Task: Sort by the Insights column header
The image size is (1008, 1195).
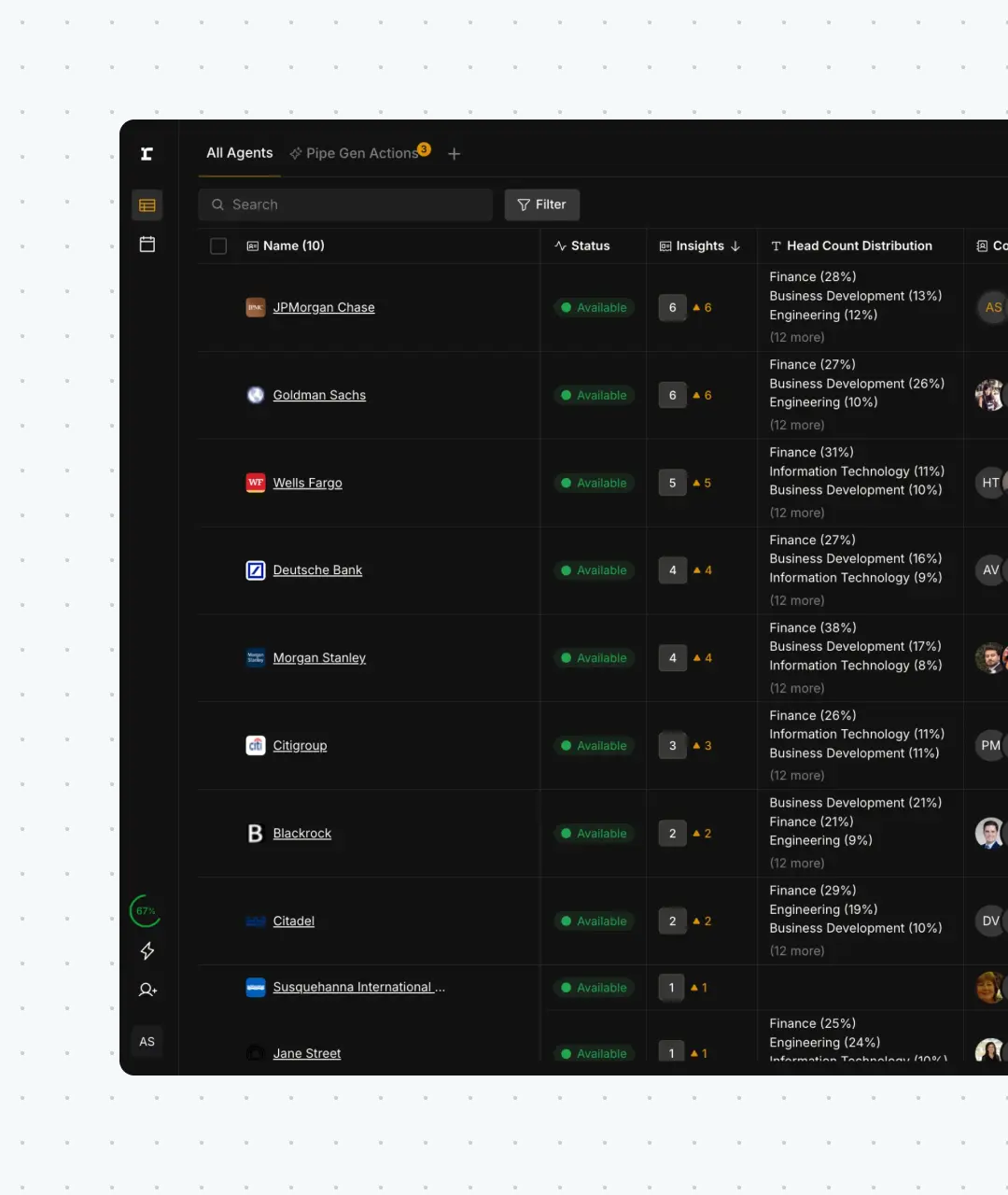Action: [x=700, y=246]
